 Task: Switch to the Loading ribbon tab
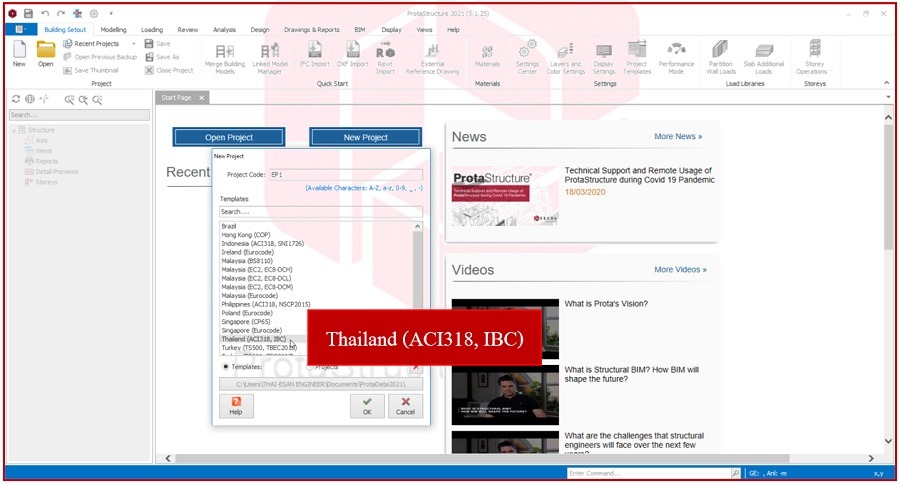tap(152, 29)
